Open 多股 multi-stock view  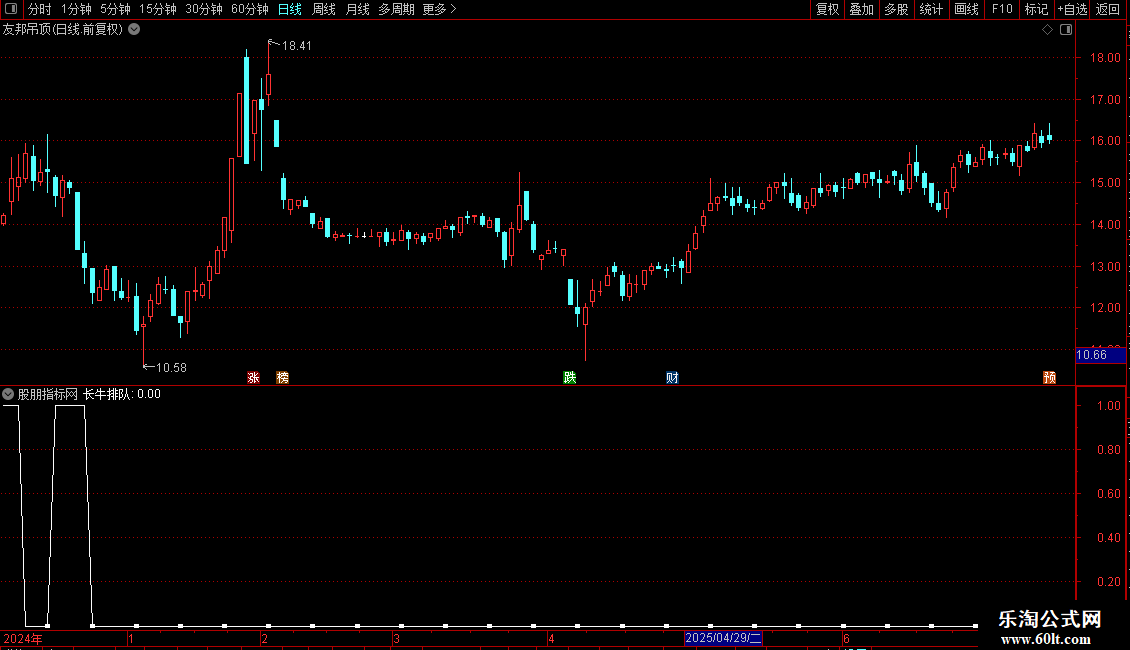[897, 9]
